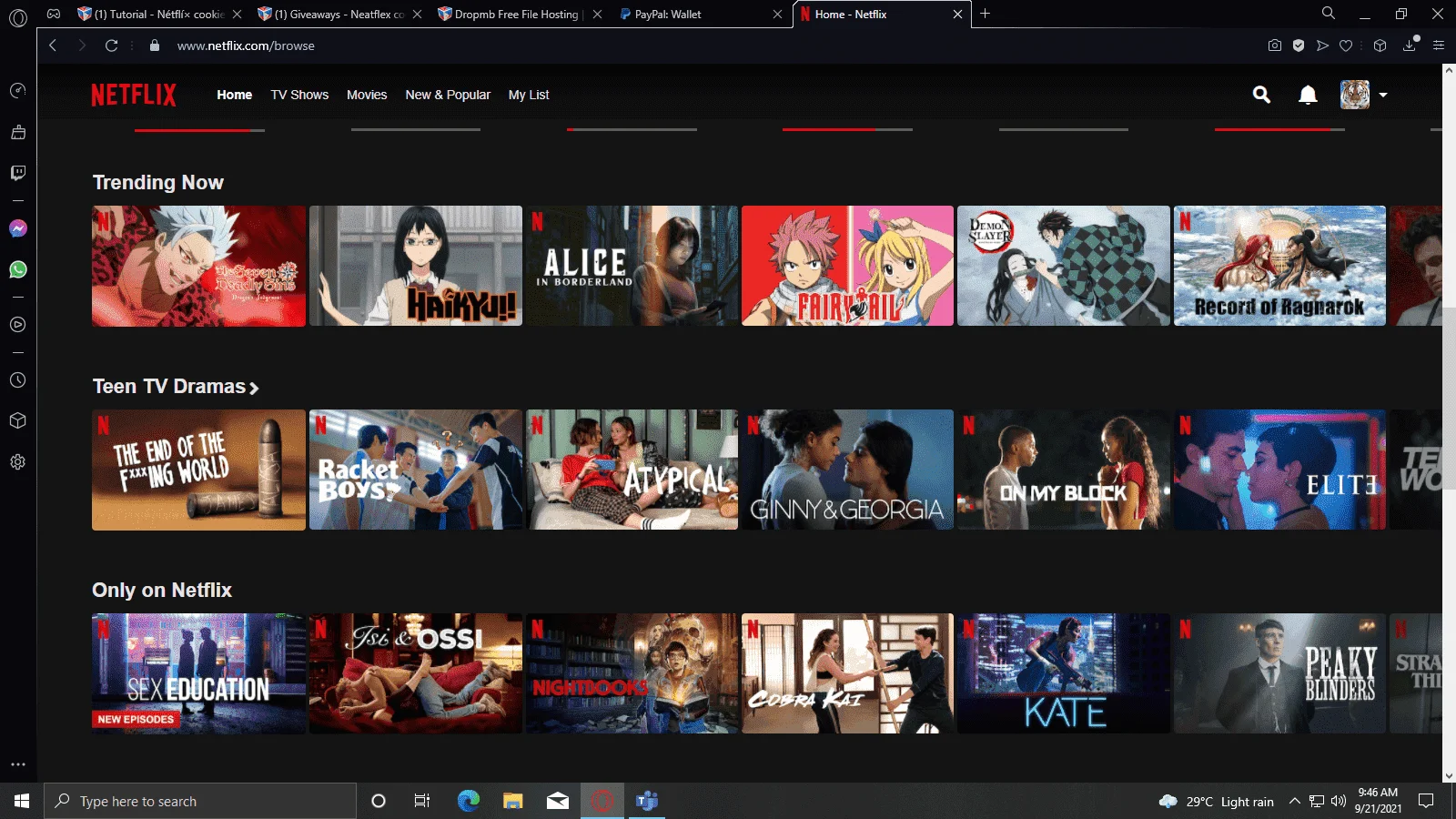Viewport: 1456px width, 819px height.
Task: Open Sex Education thumbnail
Action: coord(198,673)
